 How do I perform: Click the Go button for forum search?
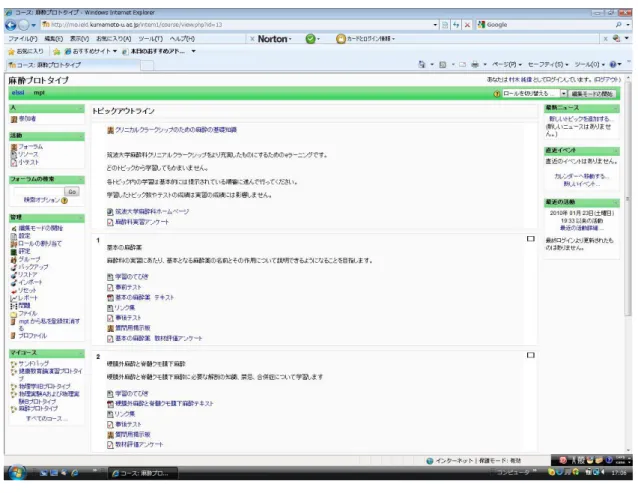click(72, 192)
